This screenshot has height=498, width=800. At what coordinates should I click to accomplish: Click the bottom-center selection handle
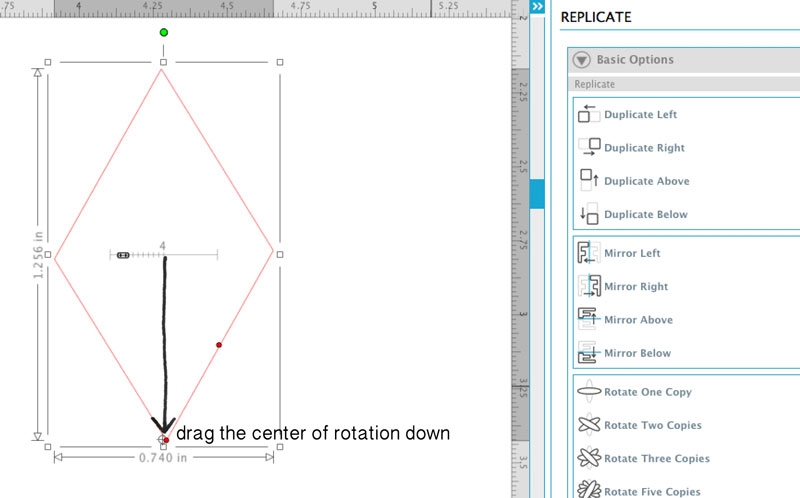coord(163,447)
